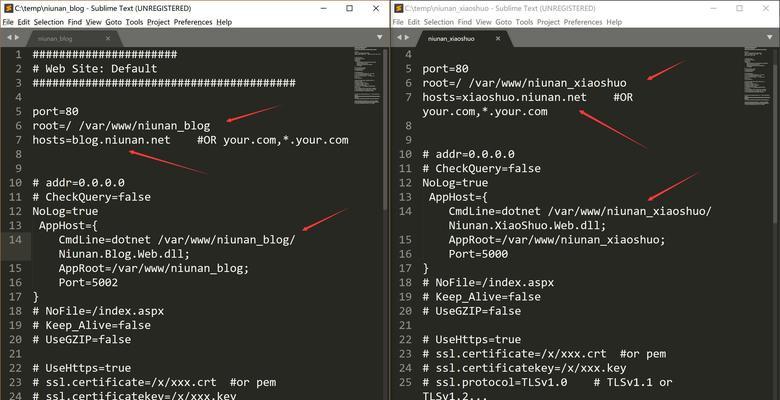Click the 'hosts=blog.niunan.net' text

[101, 140]
